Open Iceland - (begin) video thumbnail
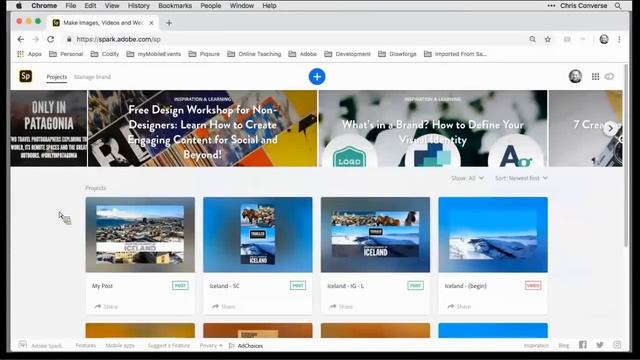Viewport: 640px width, 360px height. [493, 235]
